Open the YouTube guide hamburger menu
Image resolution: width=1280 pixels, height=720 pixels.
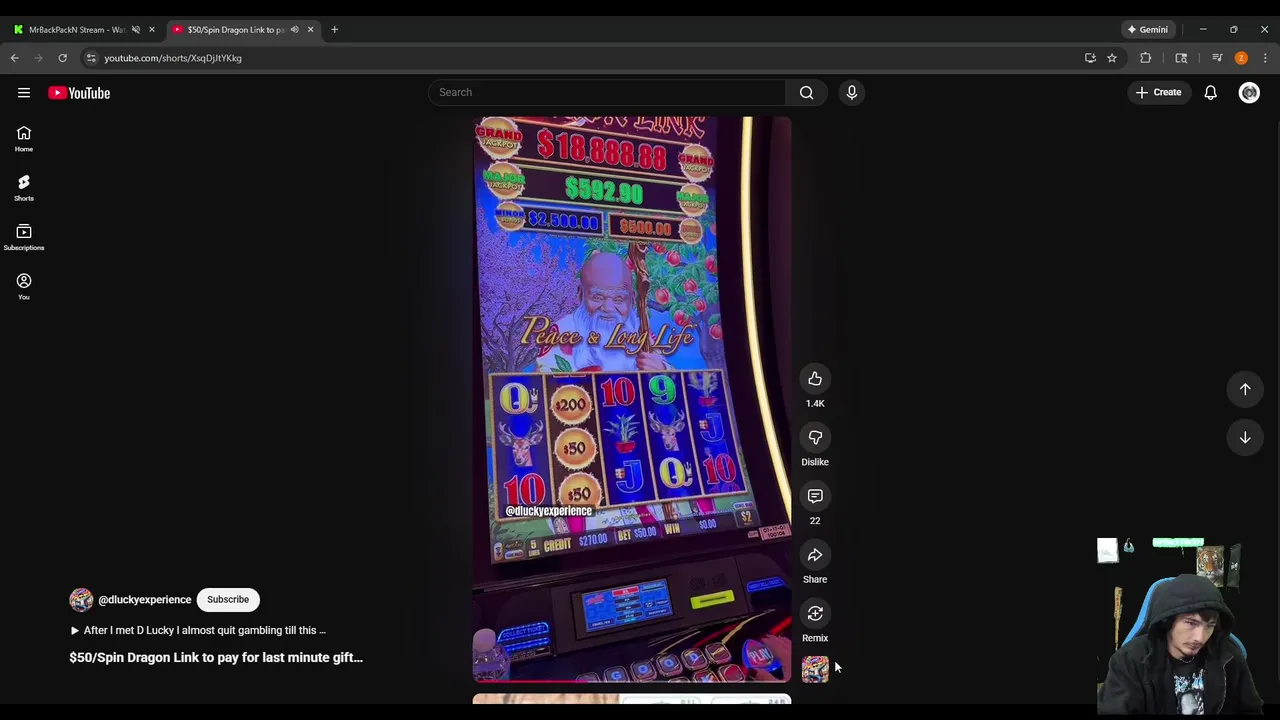point(24,93)
